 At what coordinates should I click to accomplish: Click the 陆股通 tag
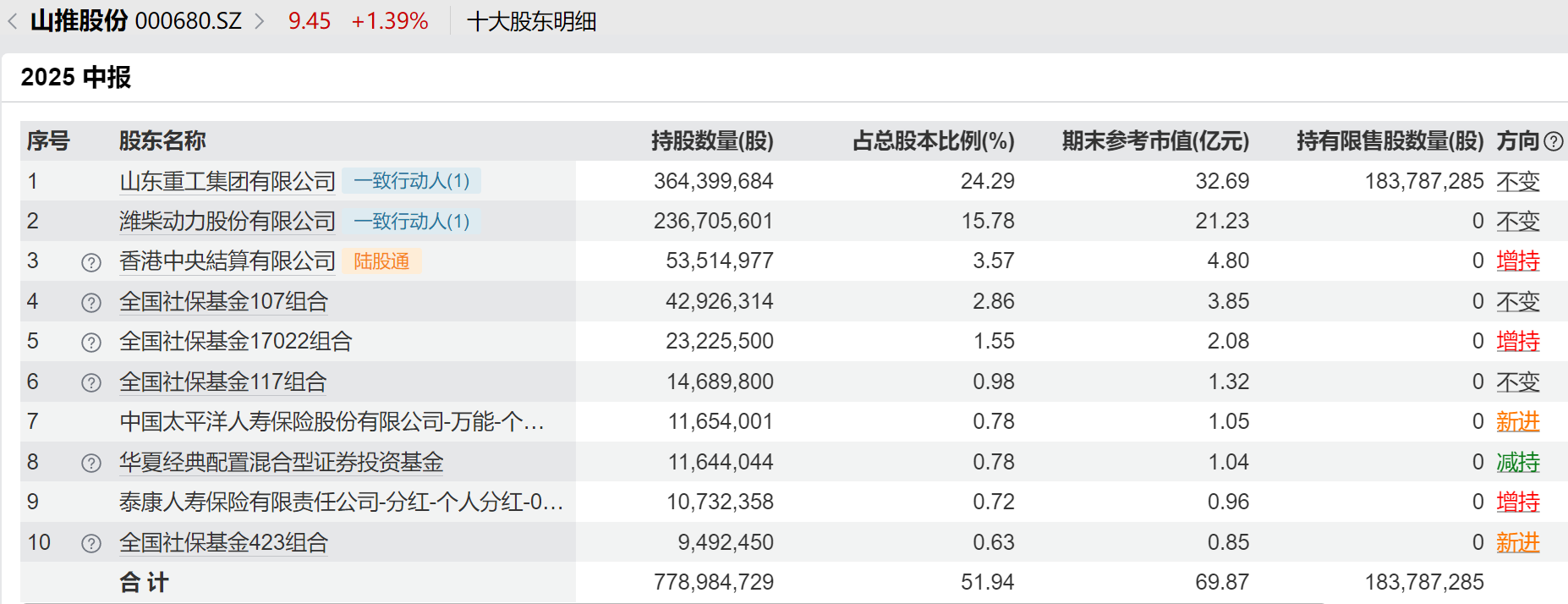point(381,261)
